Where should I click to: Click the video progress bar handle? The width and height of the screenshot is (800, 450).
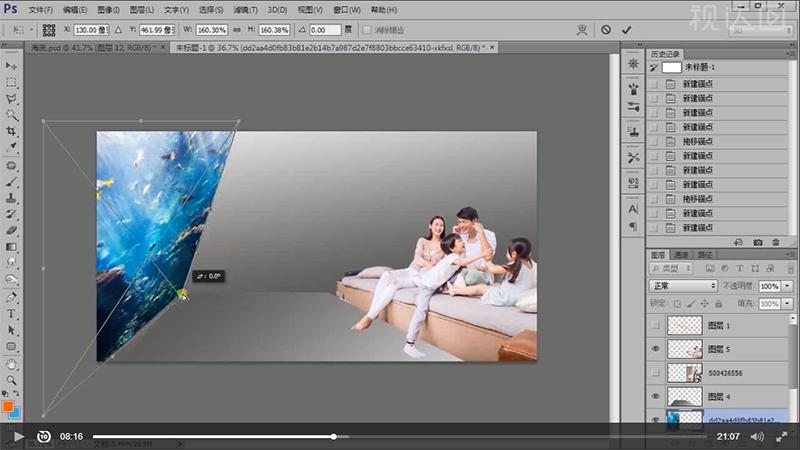click(333, 437)
